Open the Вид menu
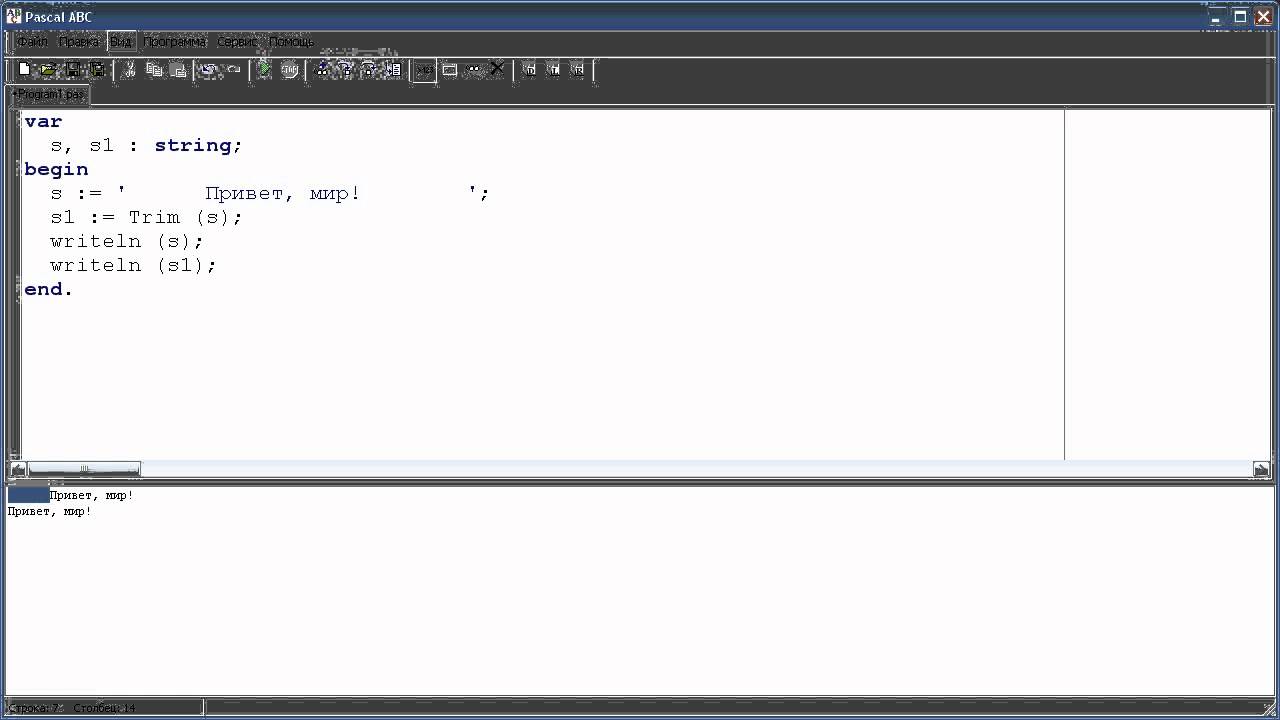1280x720 pixels. click(121, 42)
